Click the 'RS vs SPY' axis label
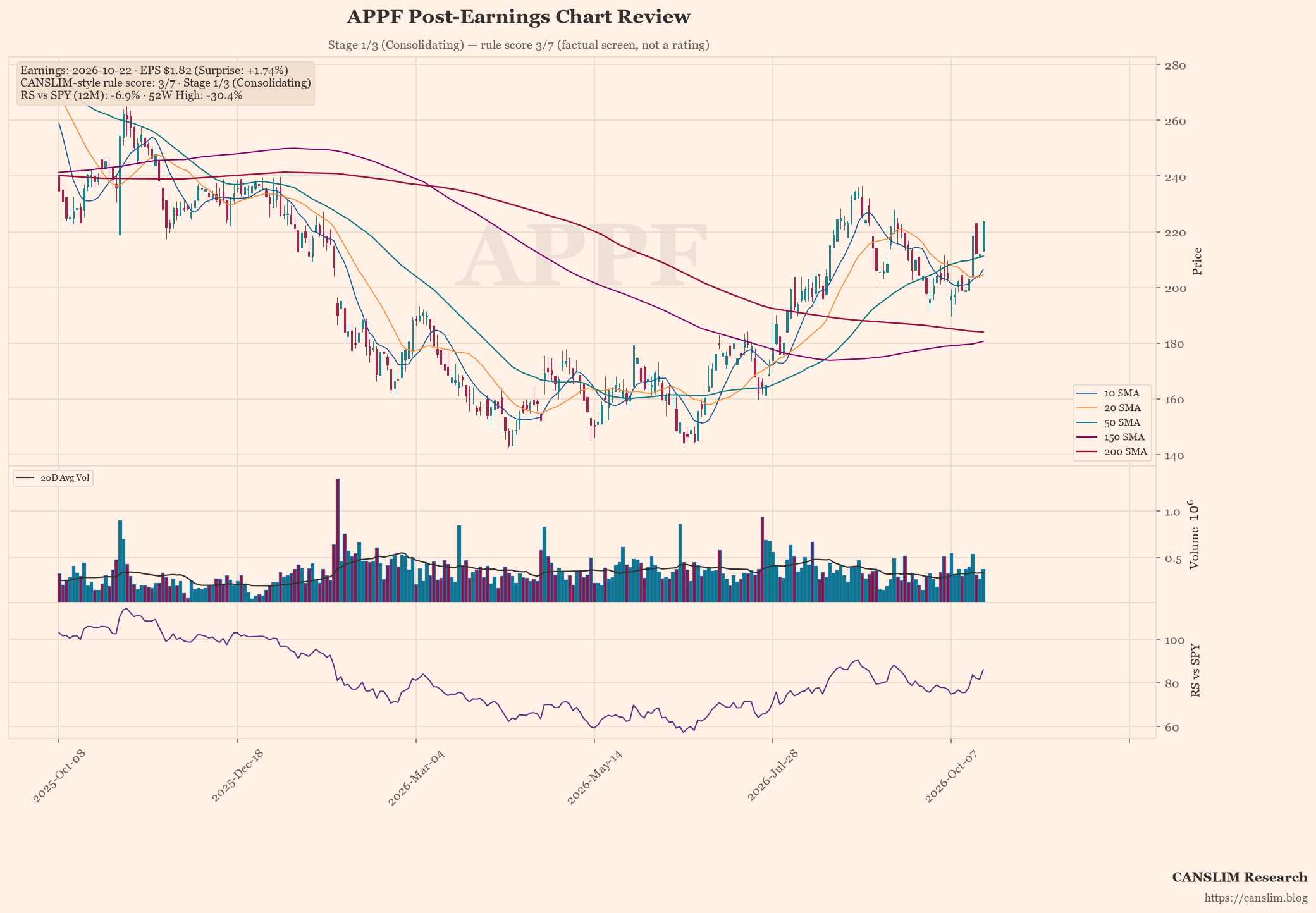This screenshot has width=1316, height=913. tap(1195, 671)
